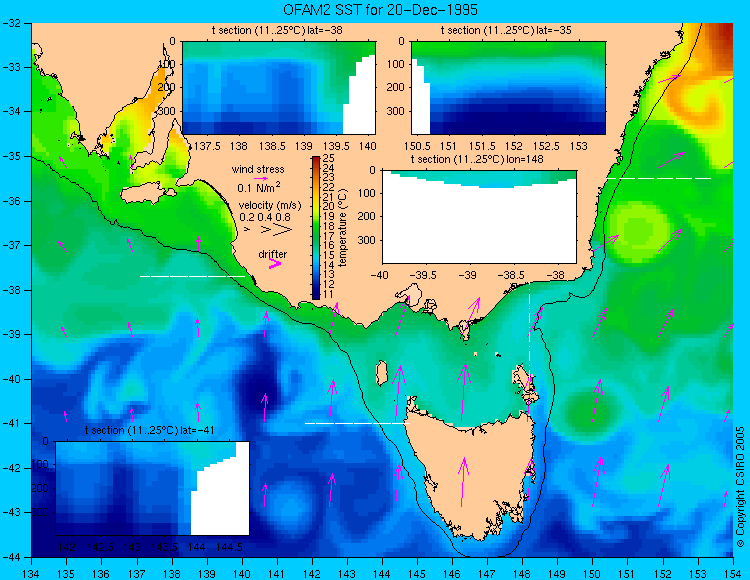750x580 pixels.
Task: Open the lon=148 temperature section inset
Action: pyautogui.click(x=479, y=217)
